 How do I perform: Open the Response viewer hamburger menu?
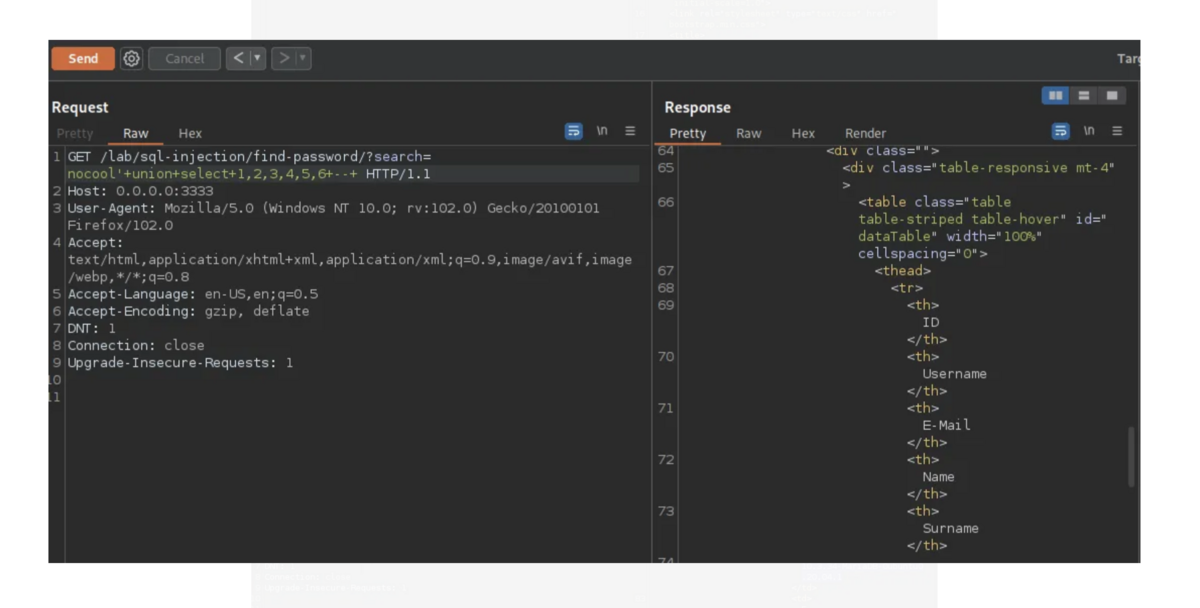[x=1117, y=131]
